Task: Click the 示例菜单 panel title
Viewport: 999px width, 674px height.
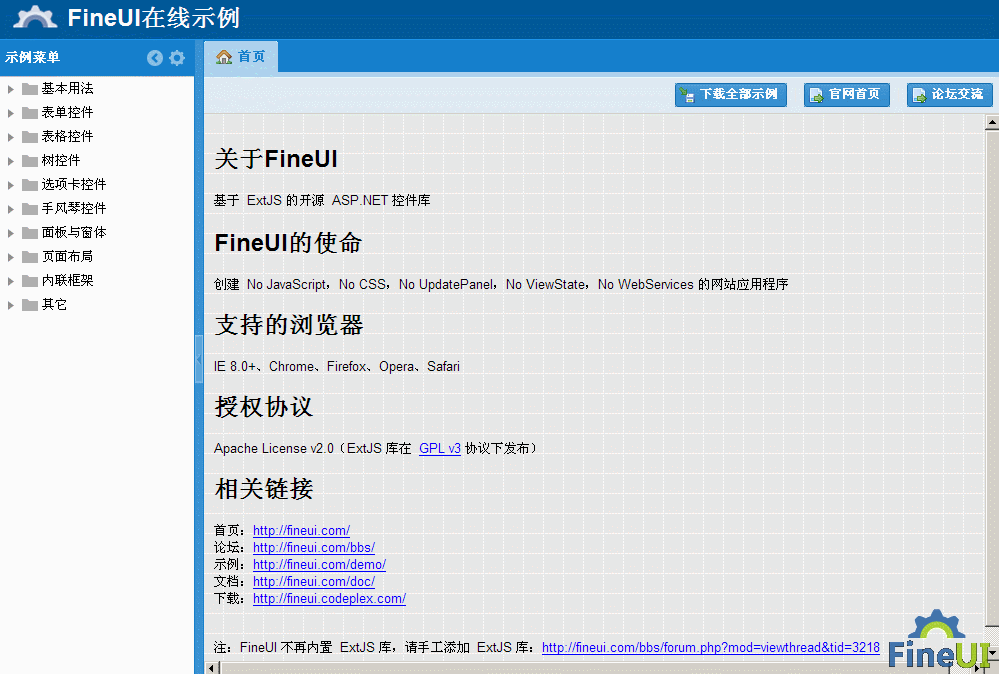Action: coord(32,57)
